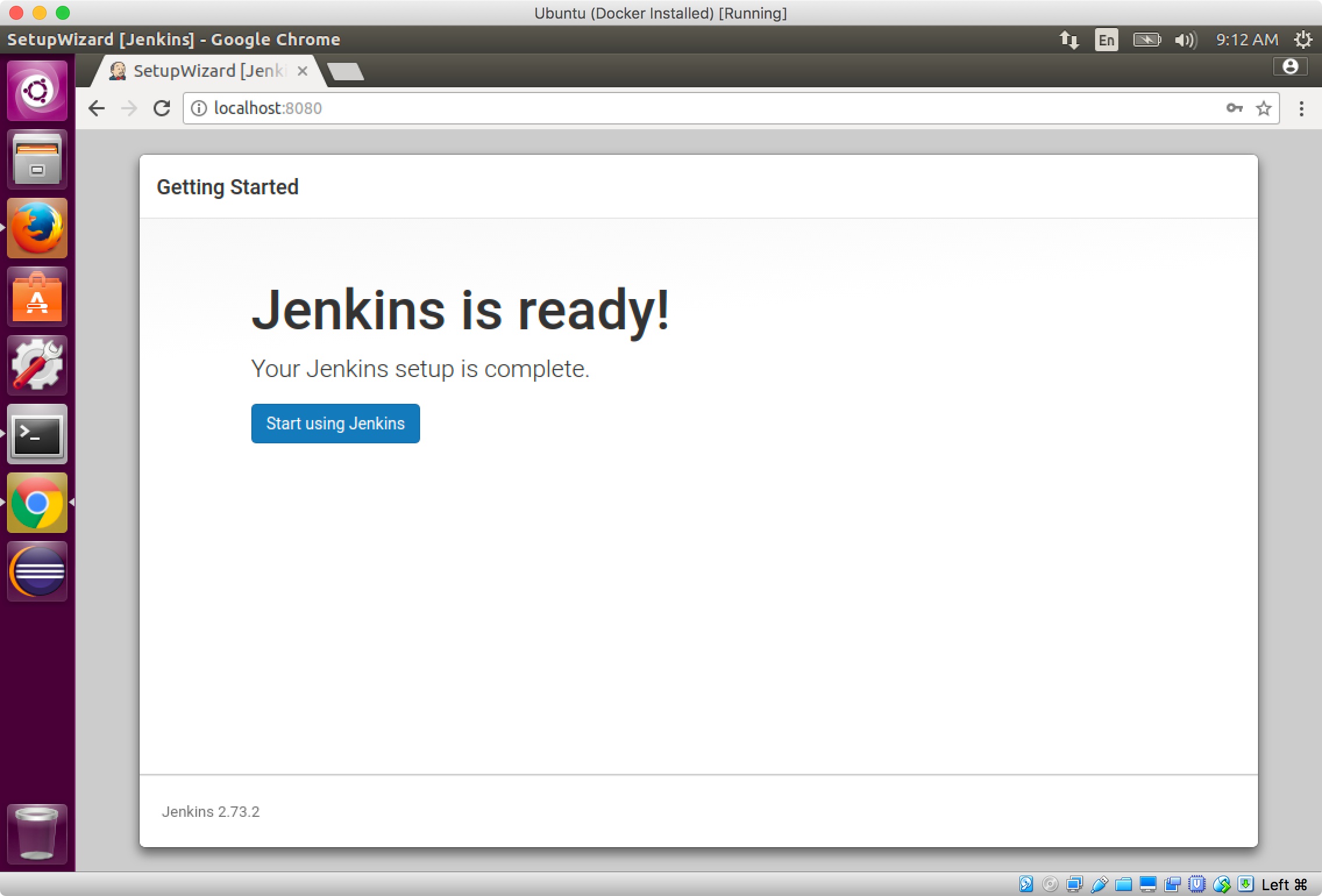Reload the localhost:8080 page
This screenshot has height=896, width=1322.
[x=162, y=108]
